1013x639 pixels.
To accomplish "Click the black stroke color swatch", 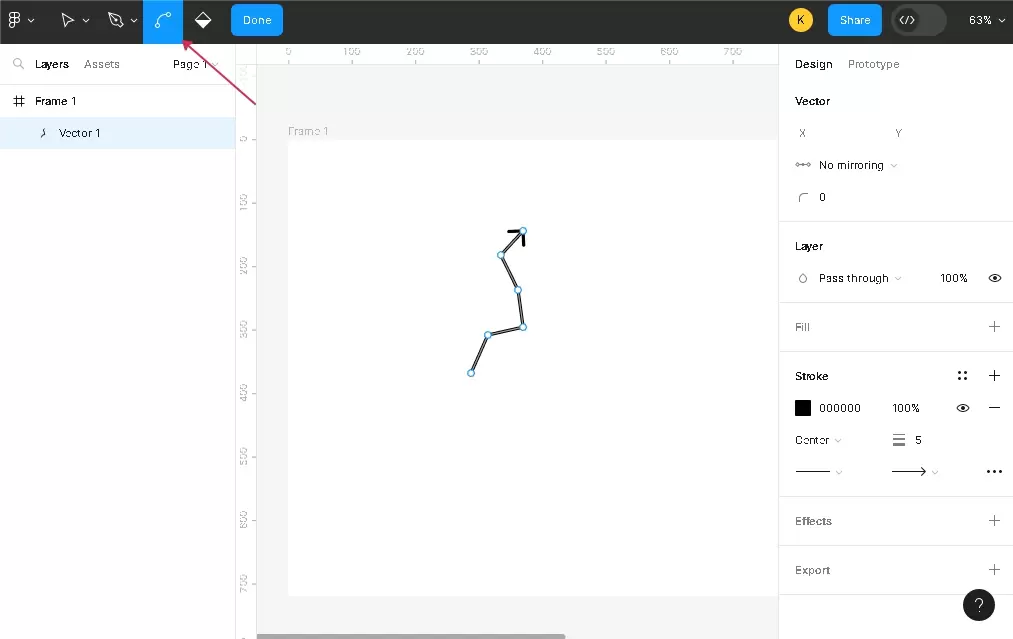I will tap(803, 408).
